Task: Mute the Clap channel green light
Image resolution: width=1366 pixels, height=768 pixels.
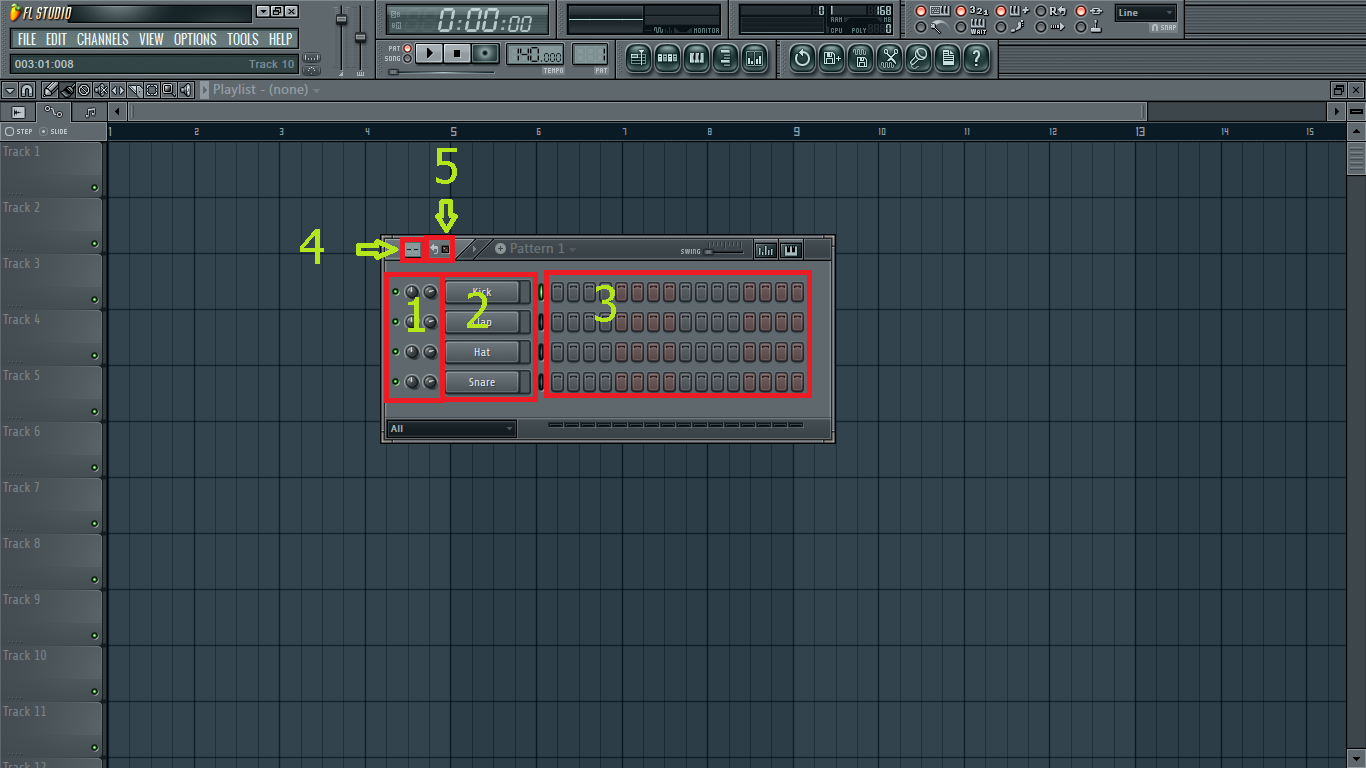Action: tap(395, 322)
